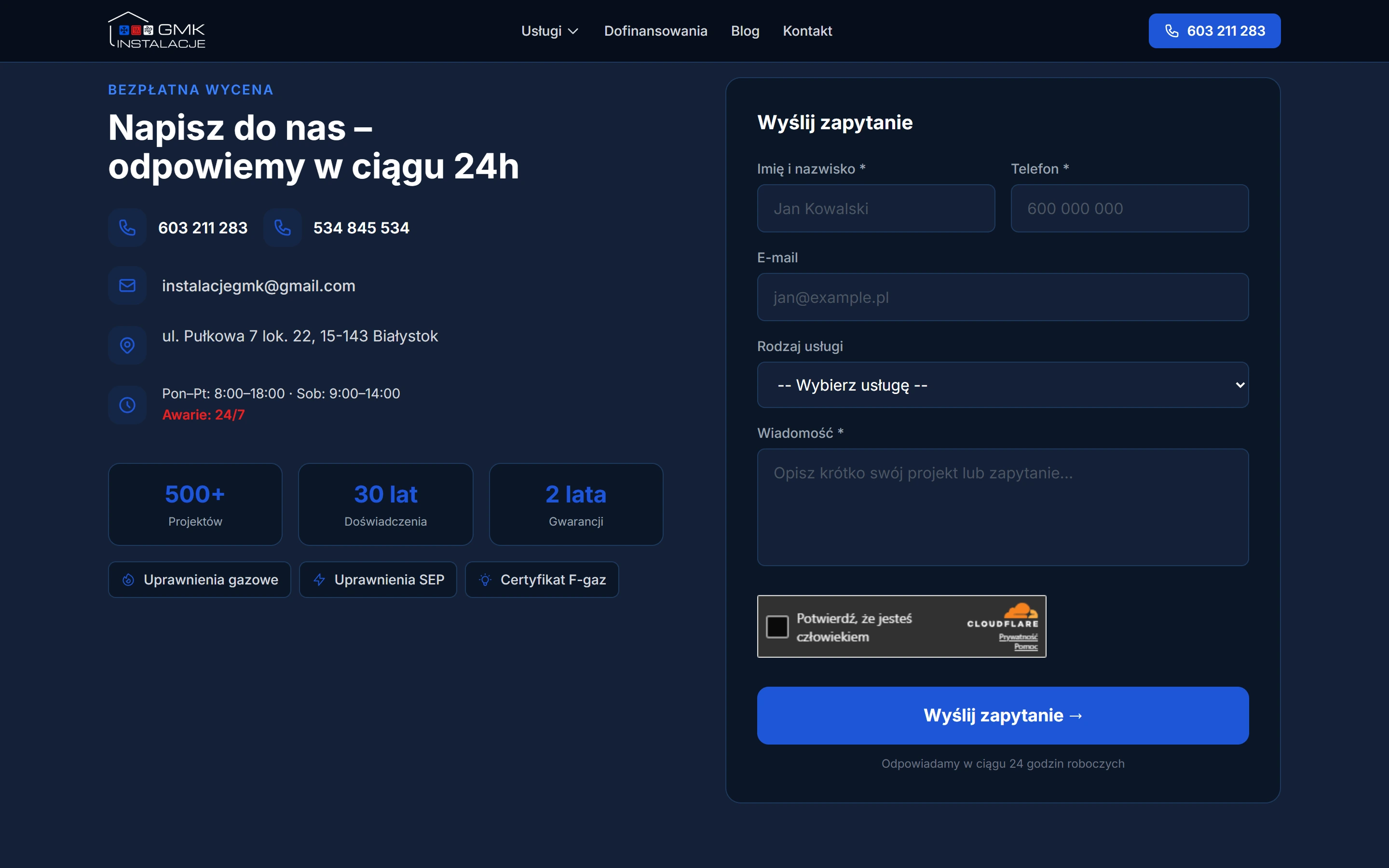Check the Cloudflare human verification checkbox
The height and width of the screenshot is (868, 1389).
click(x=777, y=626)
